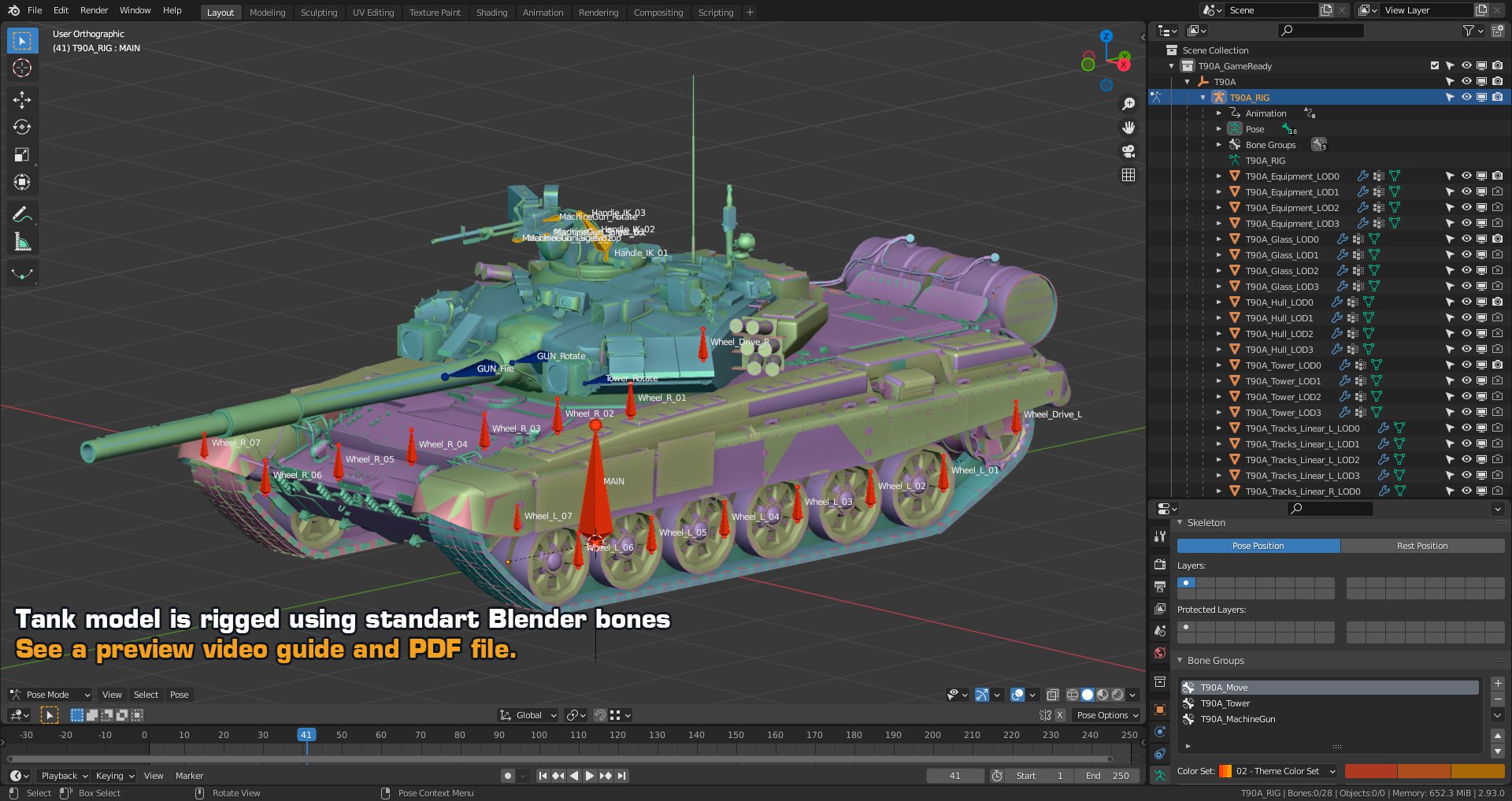Click the red color set swatch

pos(1371,771)
